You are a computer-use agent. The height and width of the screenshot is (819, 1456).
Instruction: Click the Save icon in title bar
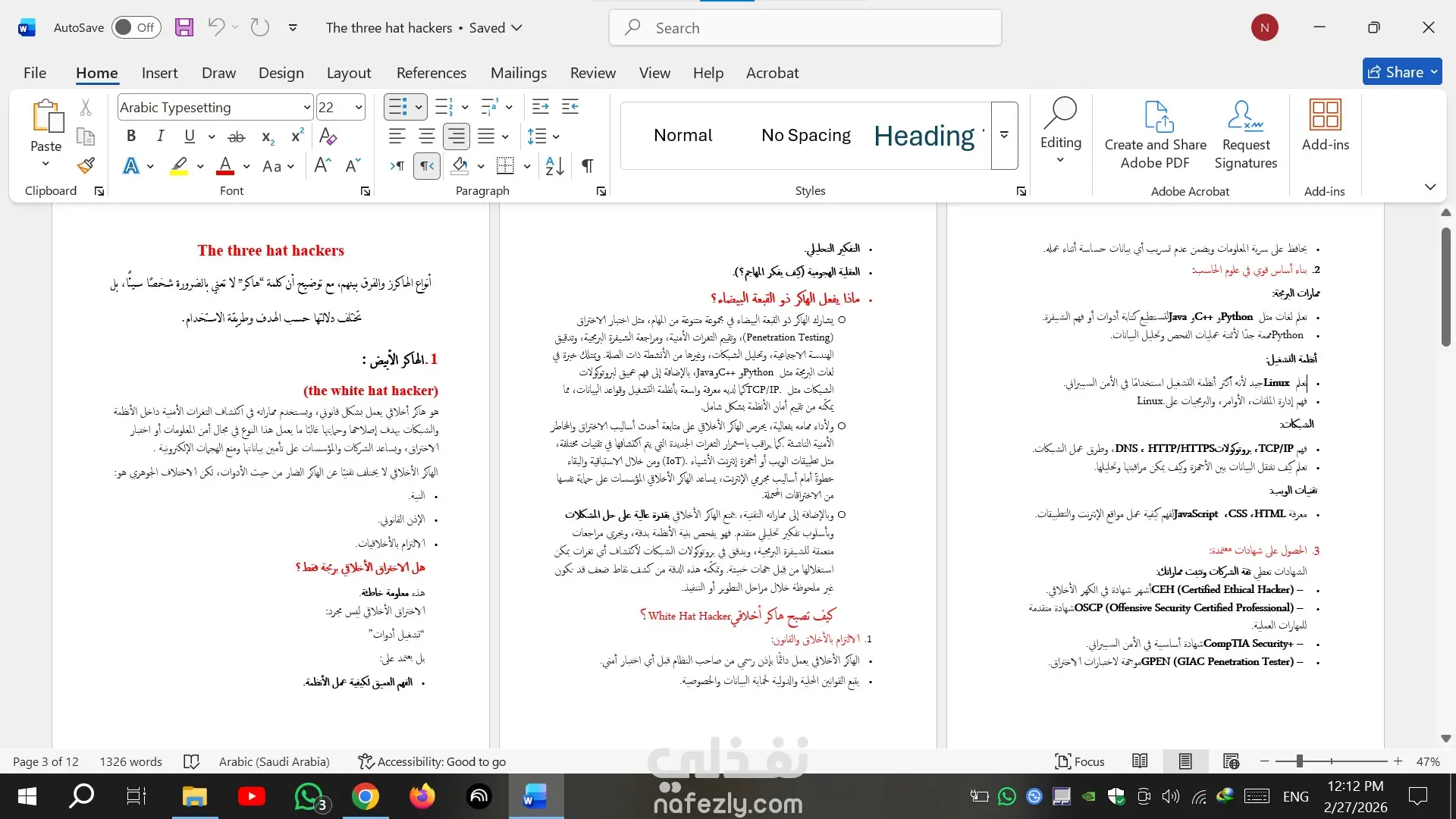[x=184, y=27]
